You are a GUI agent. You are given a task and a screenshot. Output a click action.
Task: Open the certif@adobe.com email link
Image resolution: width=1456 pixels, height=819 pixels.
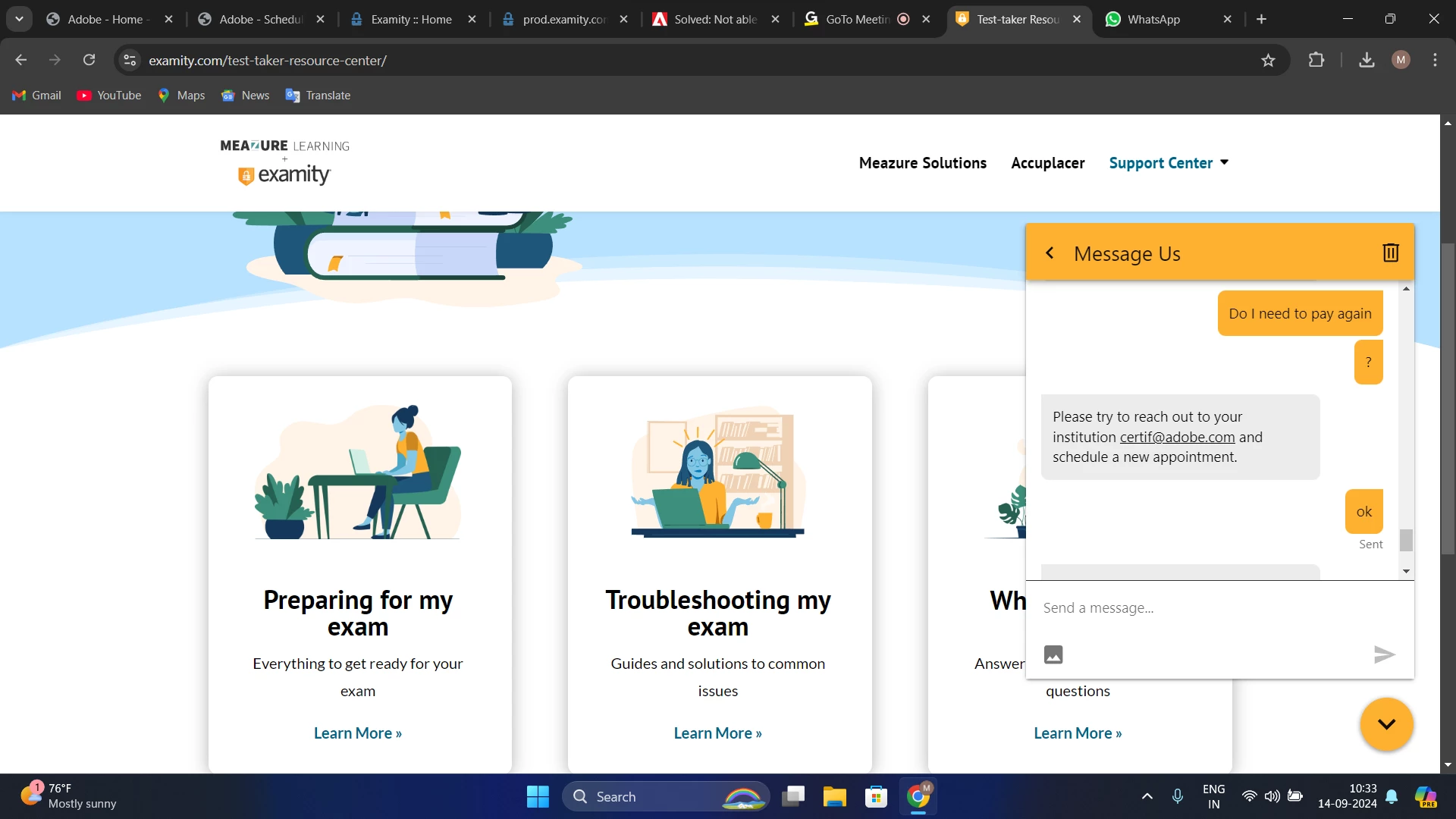[x=1177, y=438]
